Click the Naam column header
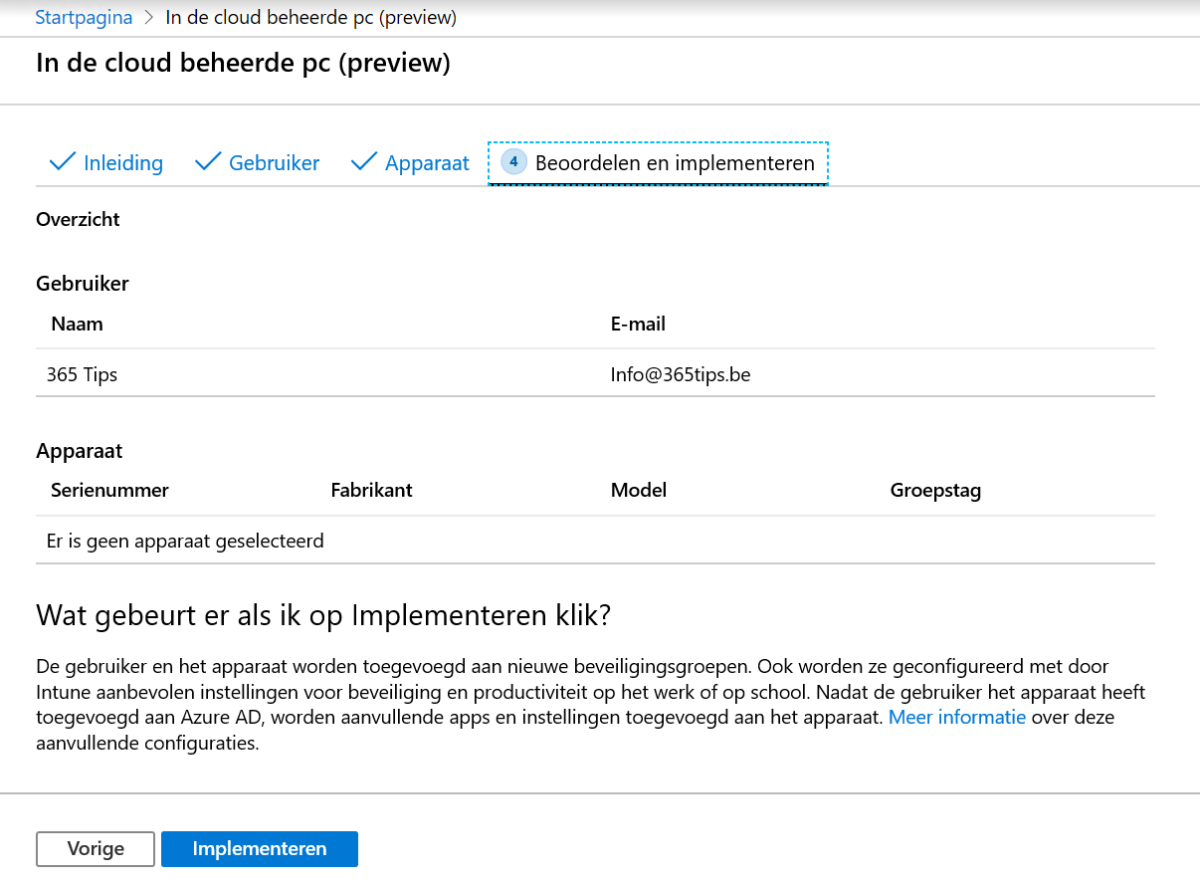This screenshot has width=1200, height=883. pos(77,323)
